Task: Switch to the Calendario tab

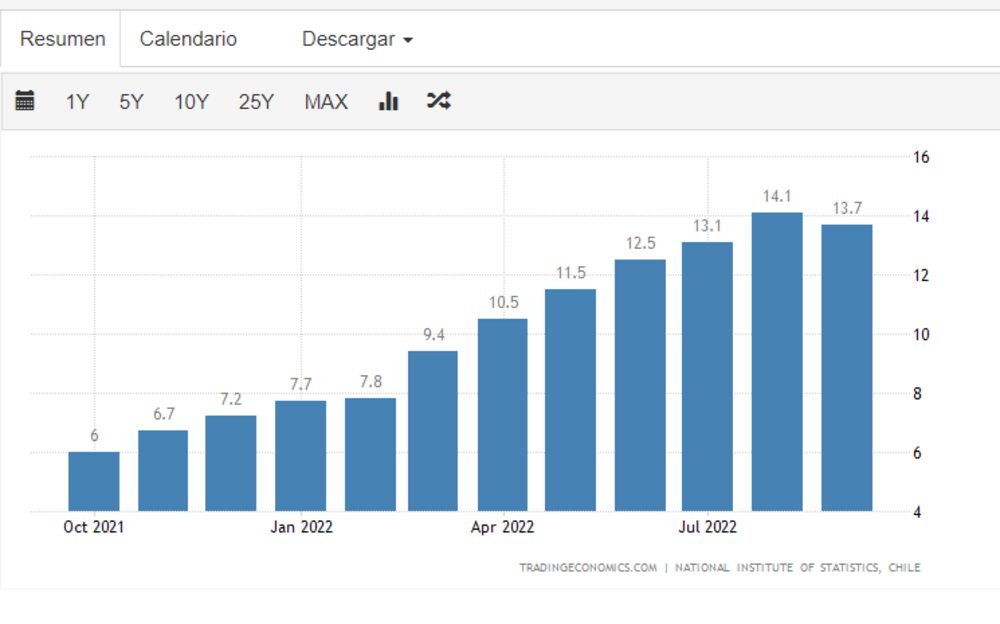Action: tap(189, 38)
